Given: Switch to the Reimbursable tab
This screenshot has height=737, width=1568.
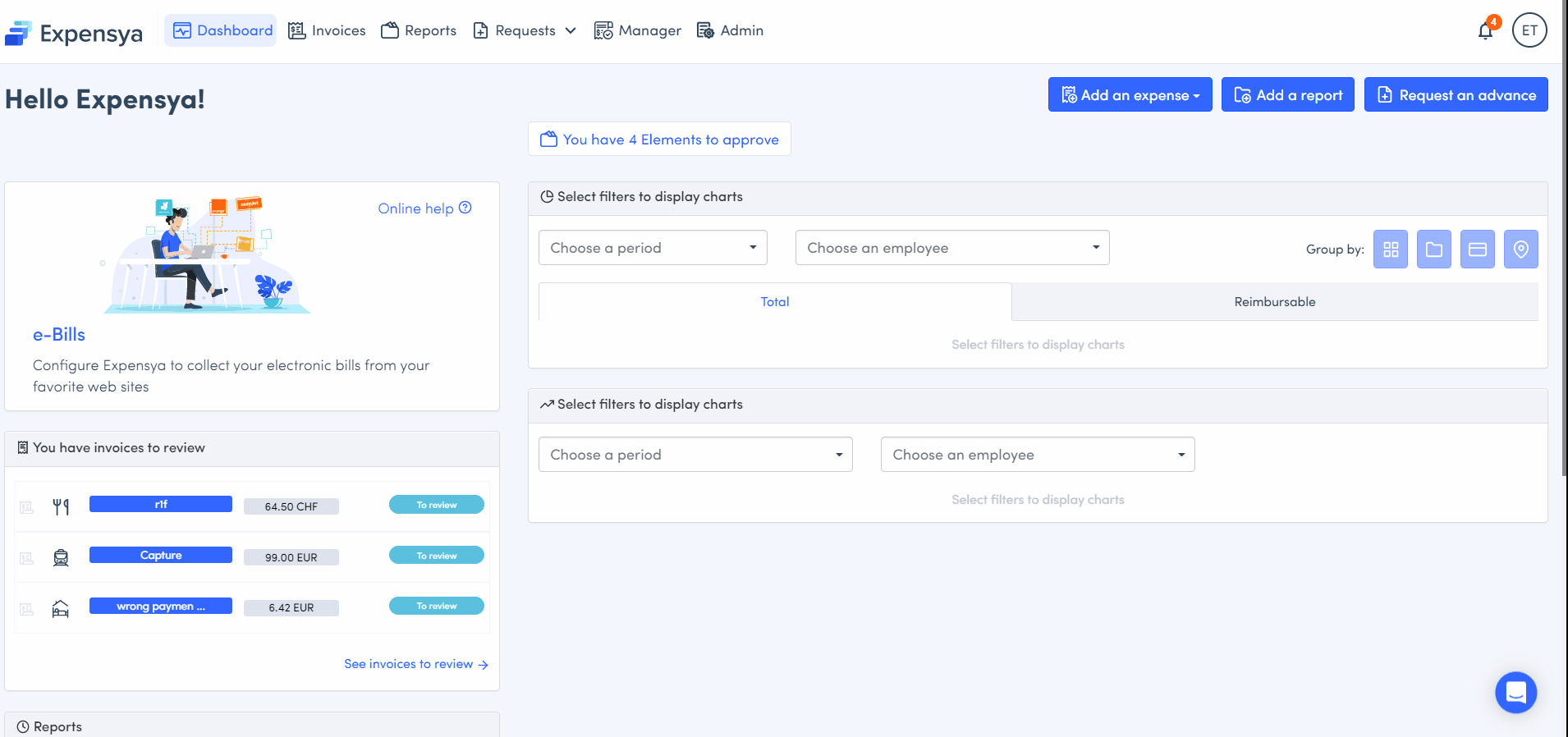Looking at the screenshot, I should [1274, 302].
